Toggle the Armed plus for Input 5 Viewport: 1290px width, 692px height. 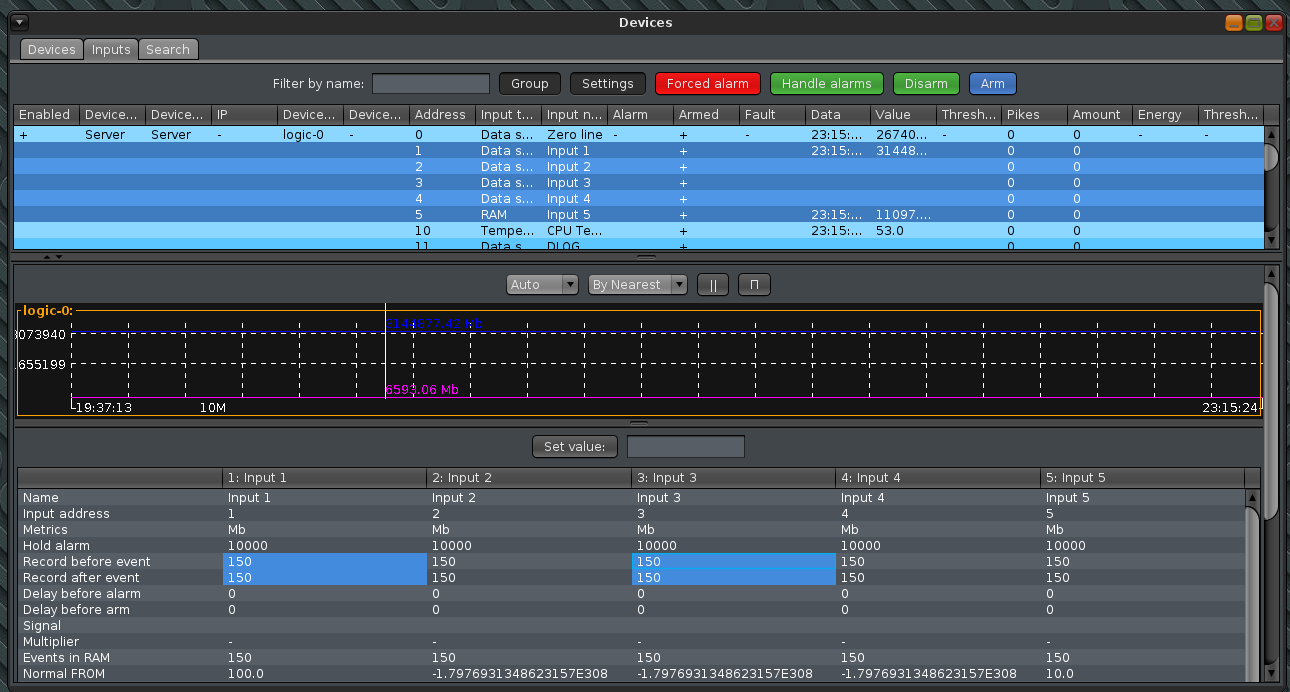[683, 215]
